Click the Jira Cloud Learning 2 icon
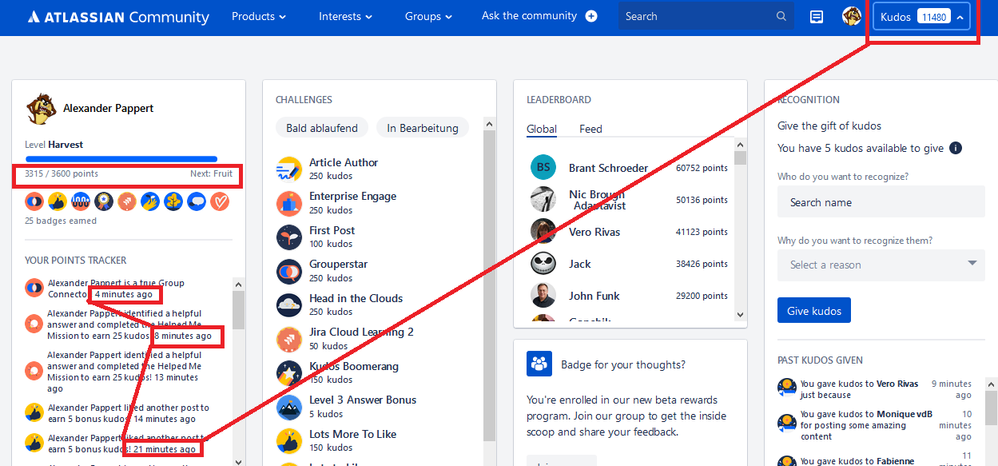The width and height of the screenshot is (998, 466). (x=289, y=339)
